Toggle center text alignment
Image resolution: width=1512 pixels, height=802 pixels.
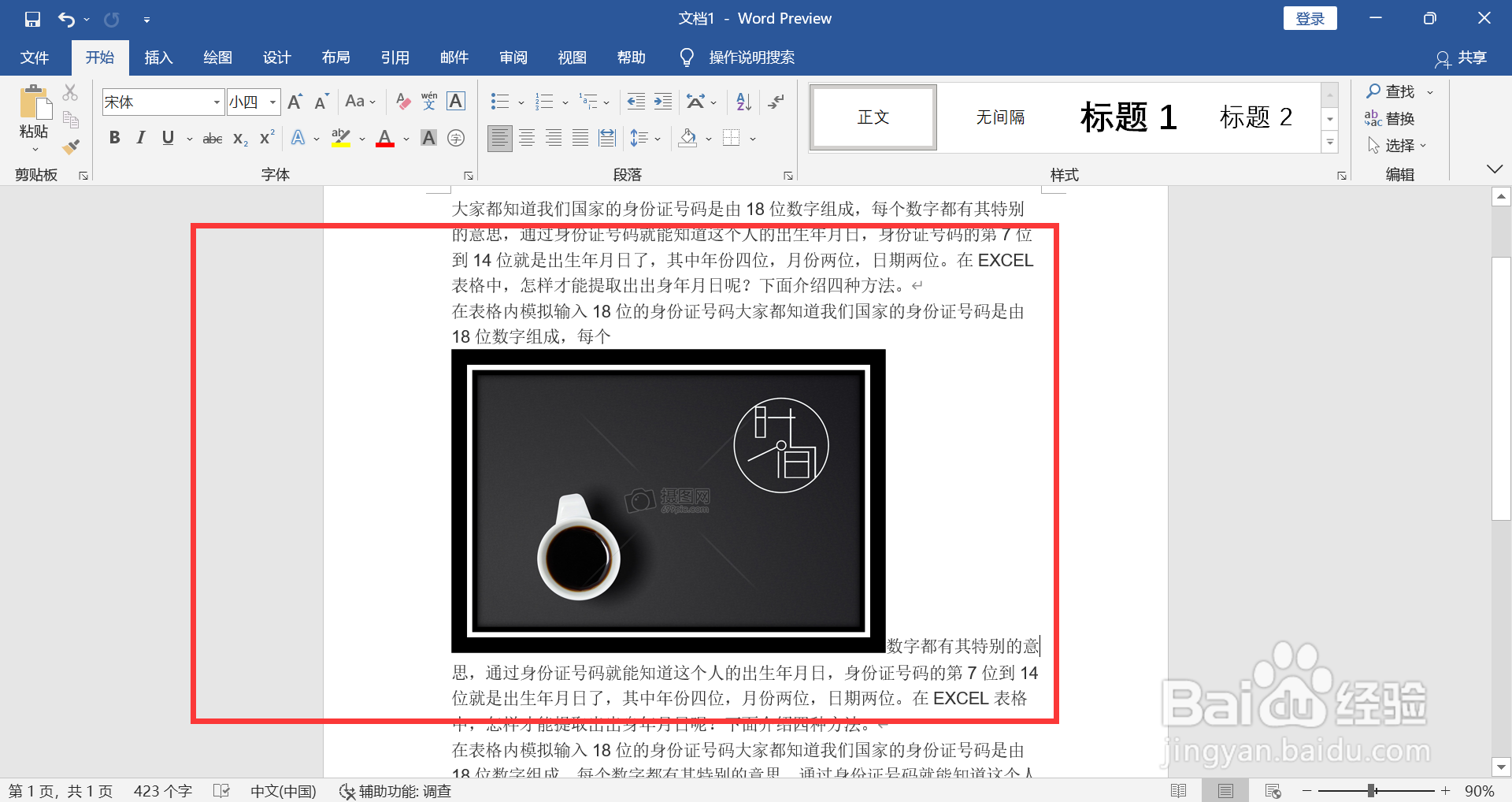coord(527,138)
